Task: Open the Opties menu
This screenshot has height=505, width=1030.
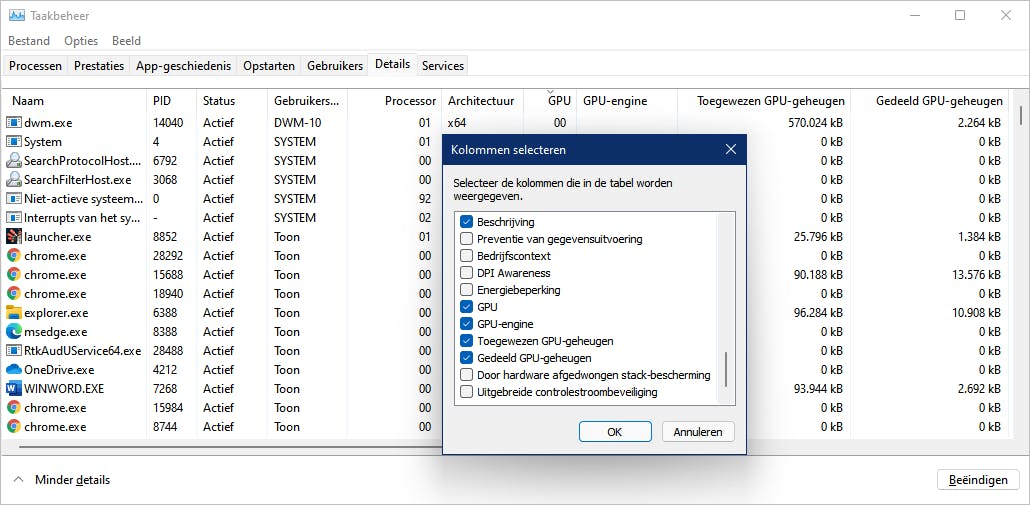Action: pyautogui.click(x=81, y=41)
